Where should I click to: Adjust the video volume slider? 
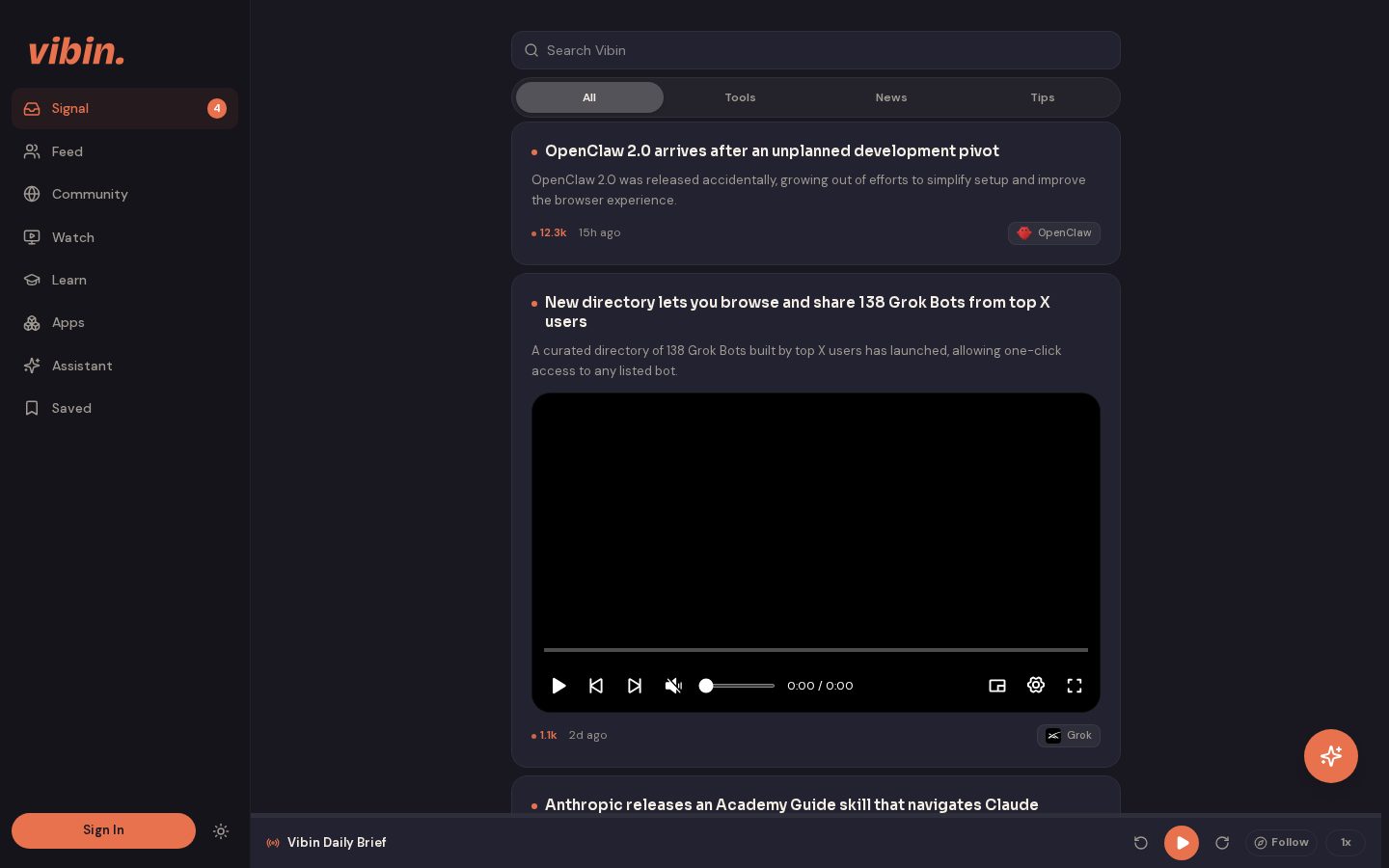(737, 686)
